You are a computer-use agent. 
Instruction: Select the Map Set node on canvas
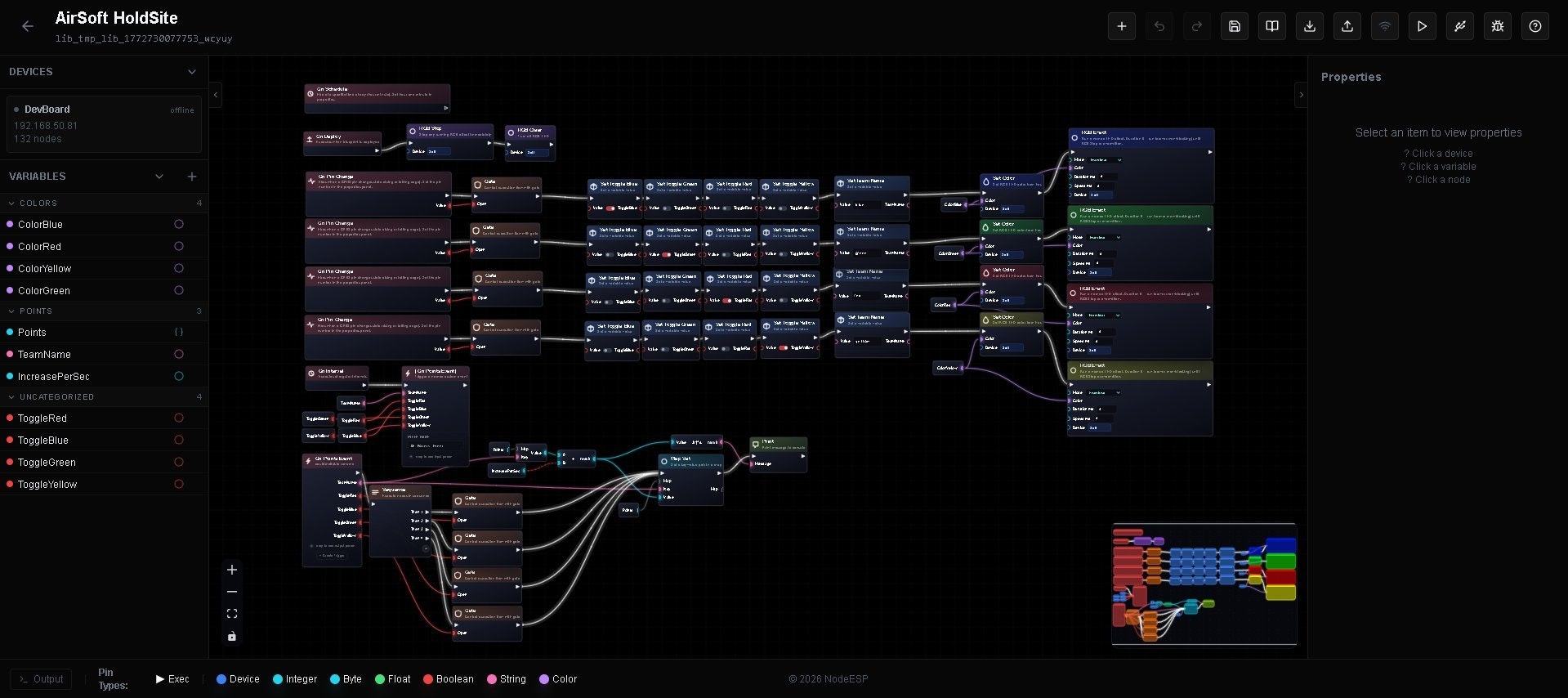[x=690, y=479]
